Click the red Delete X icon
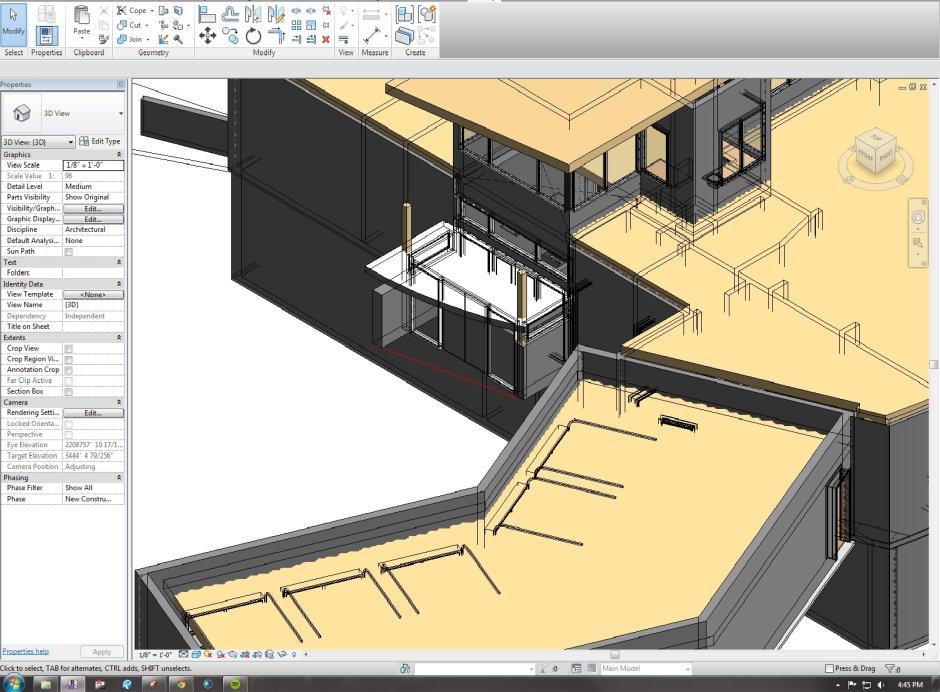Image resolution: width=940 pixels, height=692 pixels. tap(326, 39)
